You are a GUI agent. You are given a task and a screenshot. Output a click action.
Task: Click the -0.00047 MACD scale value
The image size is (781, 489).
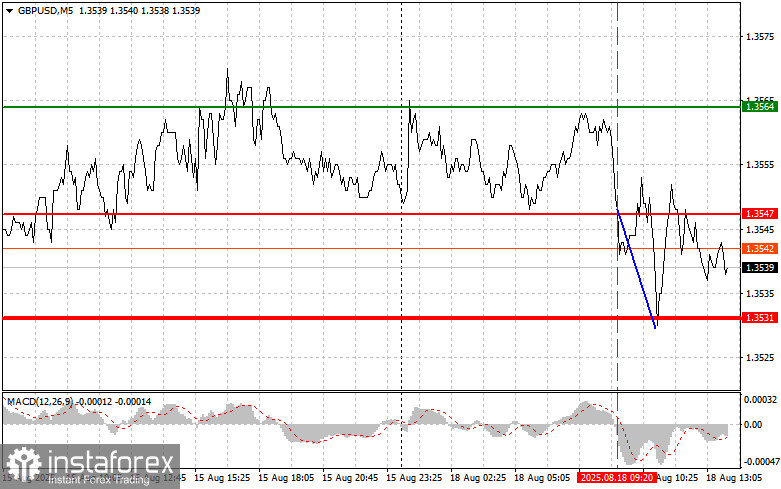[x=760, y=462]
